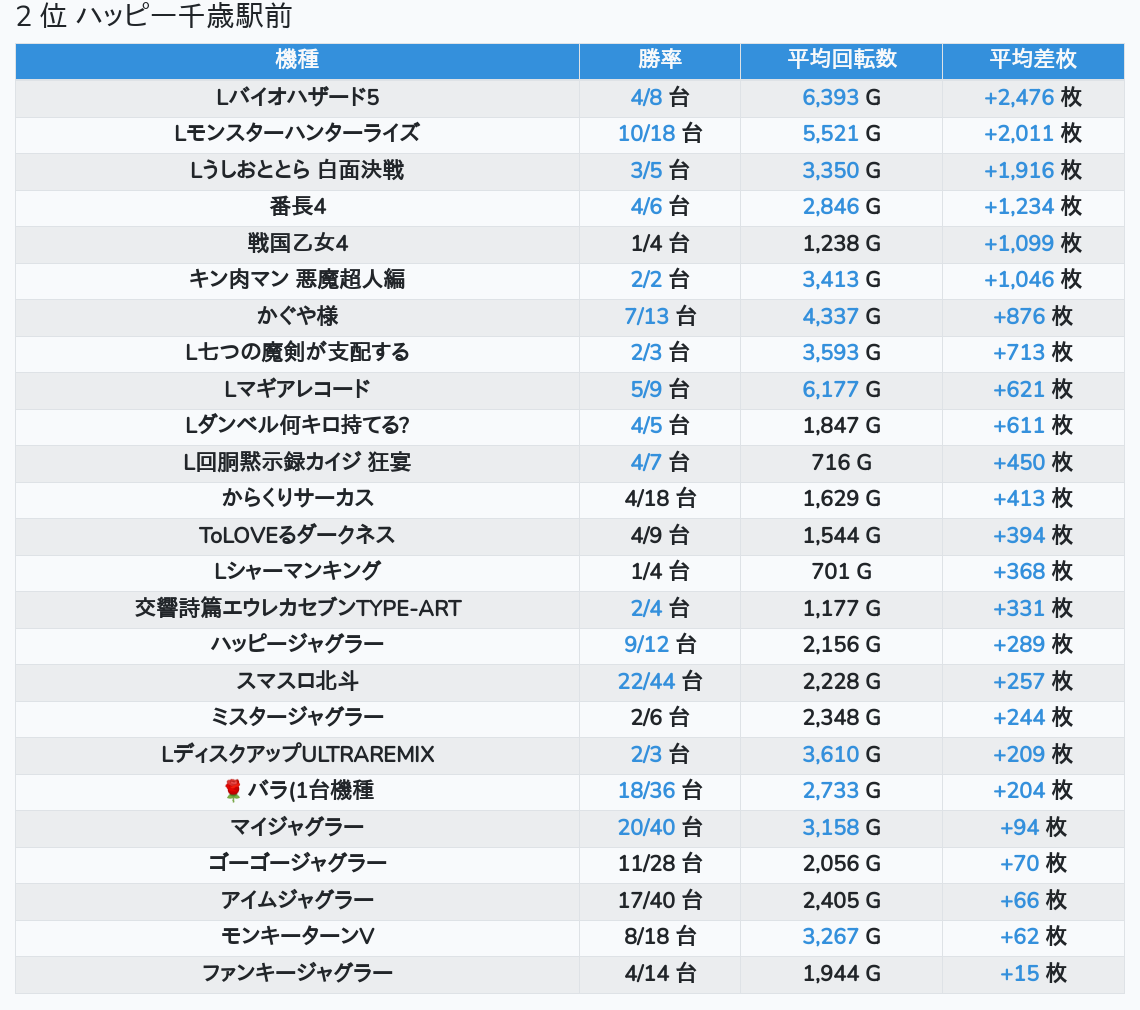
Task: Select the 番長4 machine name
Action: [x=297, y=206]
